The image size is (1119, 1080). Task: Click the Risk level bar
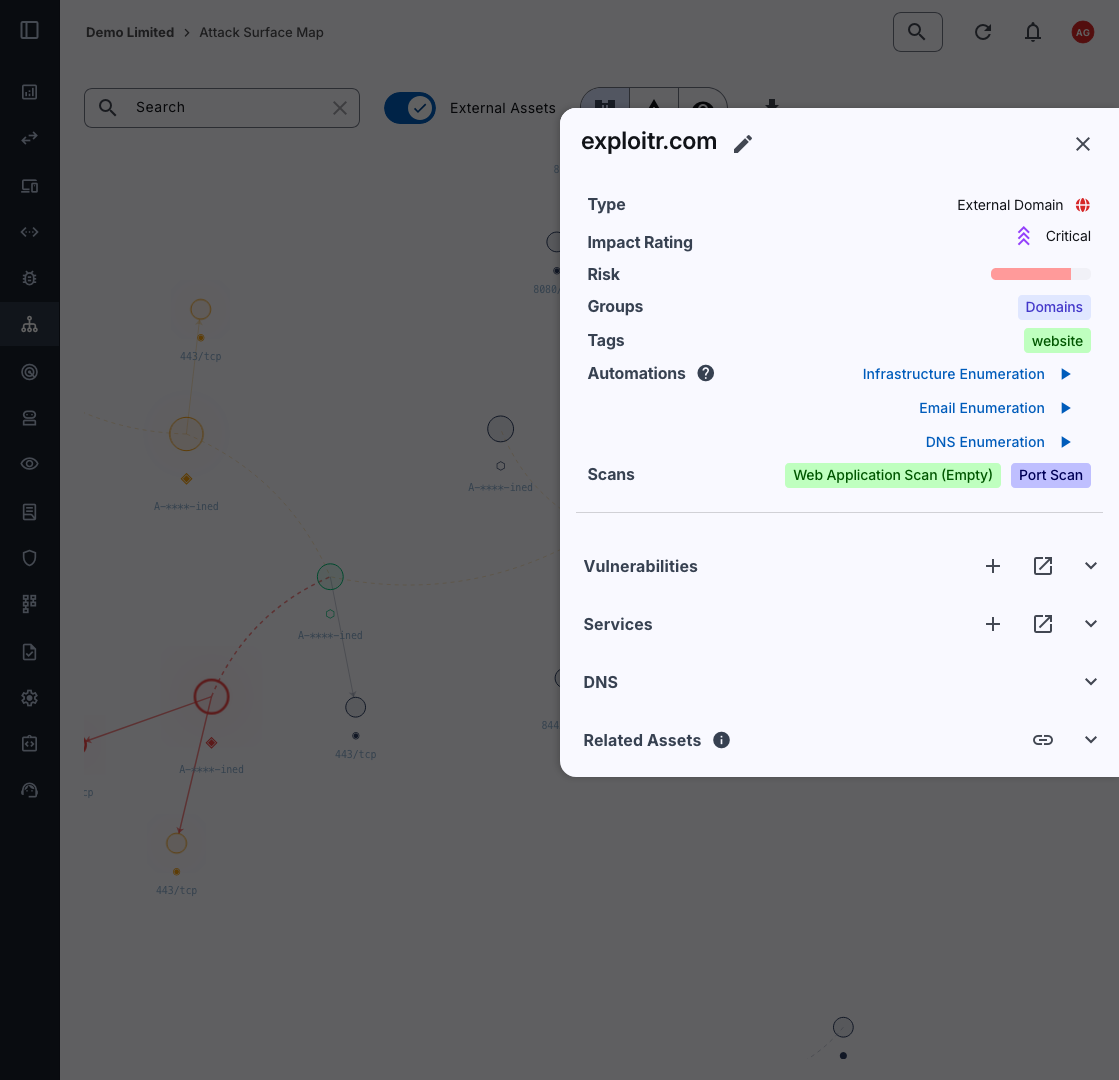1040,274
